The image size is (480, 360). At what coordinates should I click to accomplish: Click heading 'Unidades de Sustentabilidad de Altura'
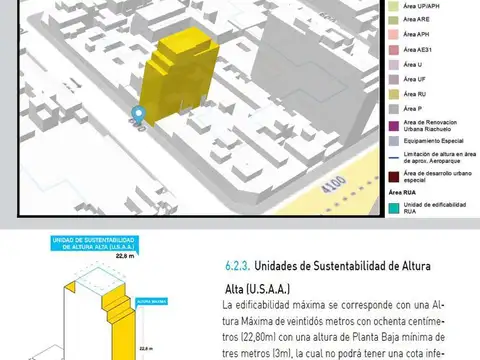(342, 266)
